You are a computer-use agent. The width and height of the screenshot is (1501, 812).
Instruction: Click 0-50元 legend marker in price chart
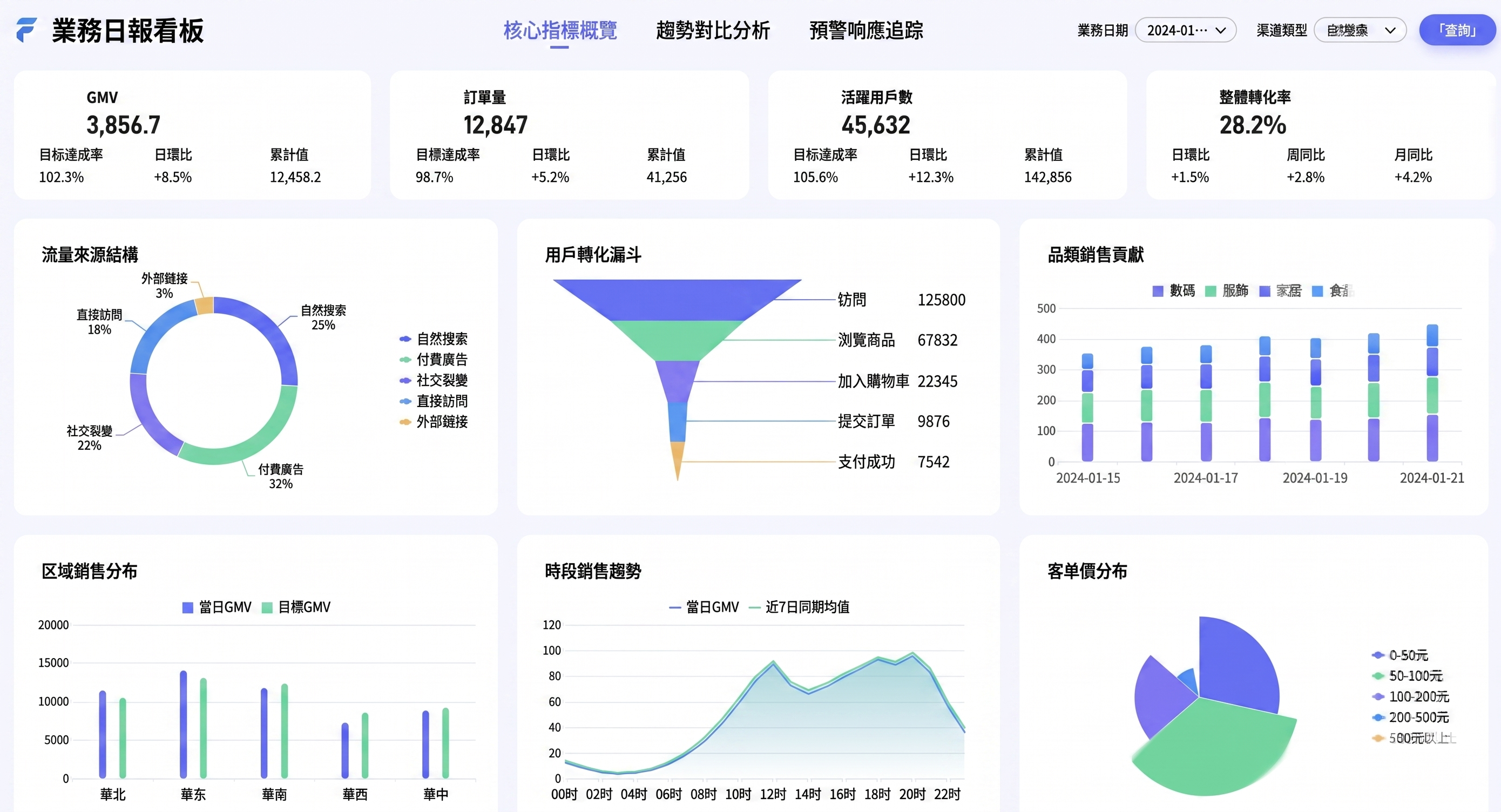[x=1377, y=655]
